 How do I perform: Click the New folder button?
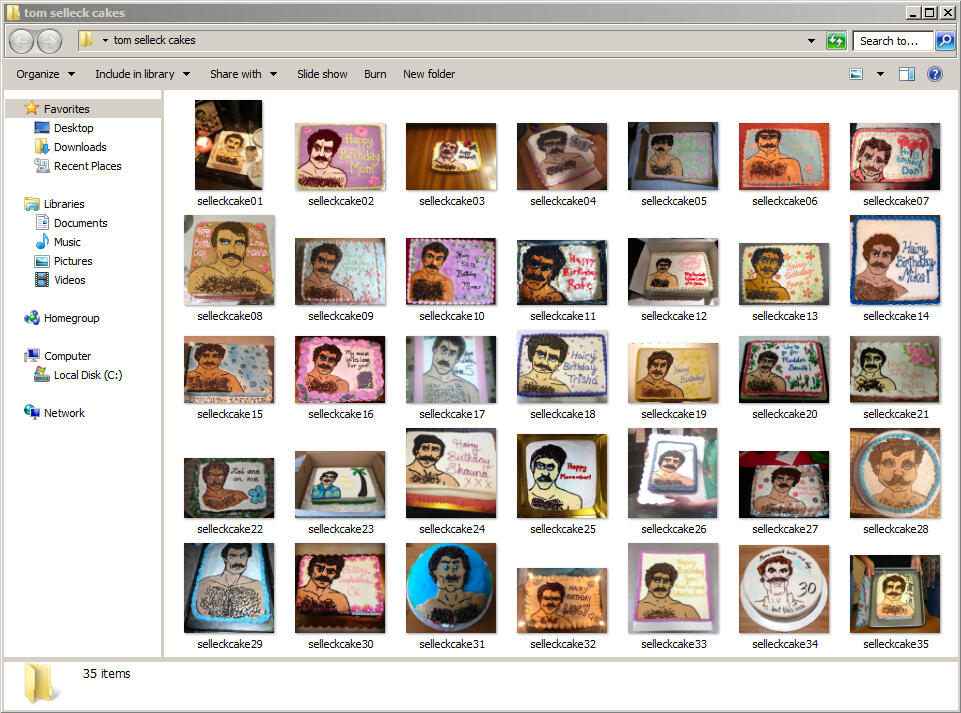[x=429, y=74]
